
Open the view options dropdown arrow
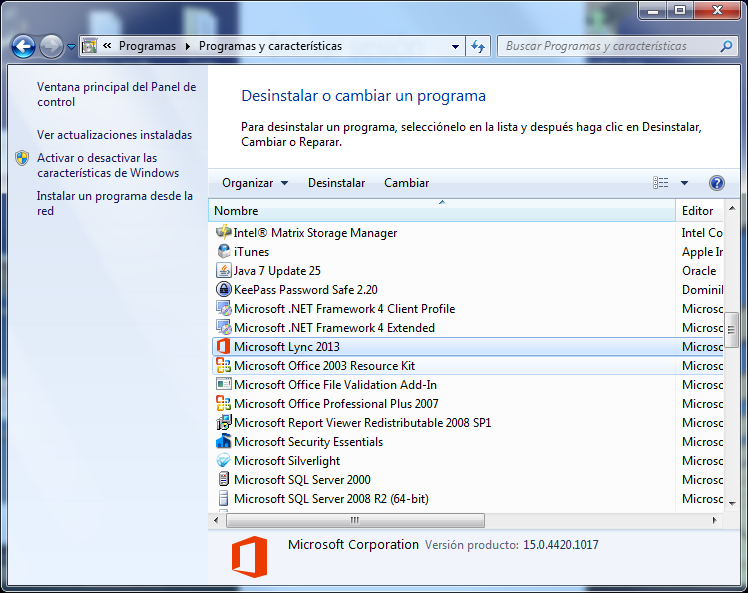click(685, 183)
